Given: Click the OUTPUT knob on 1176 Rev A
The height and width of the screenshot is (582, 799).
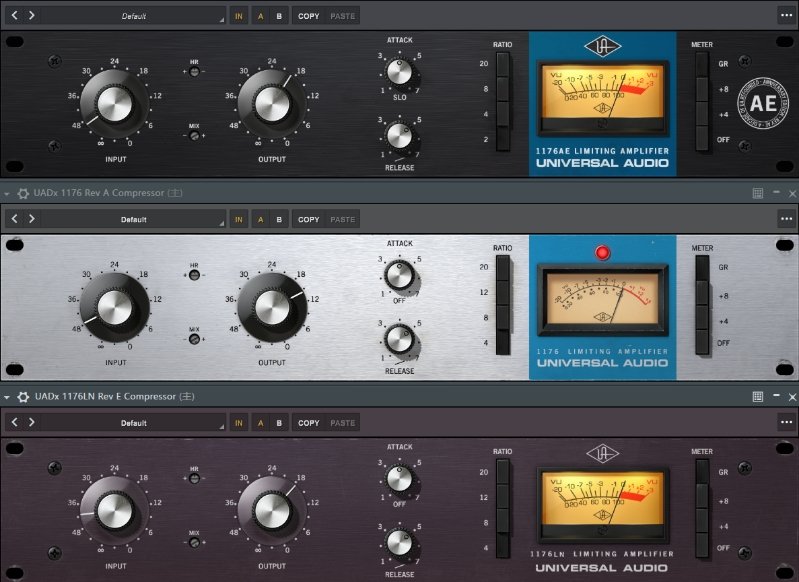Looking at the screenshot, I should coord(272,307).
